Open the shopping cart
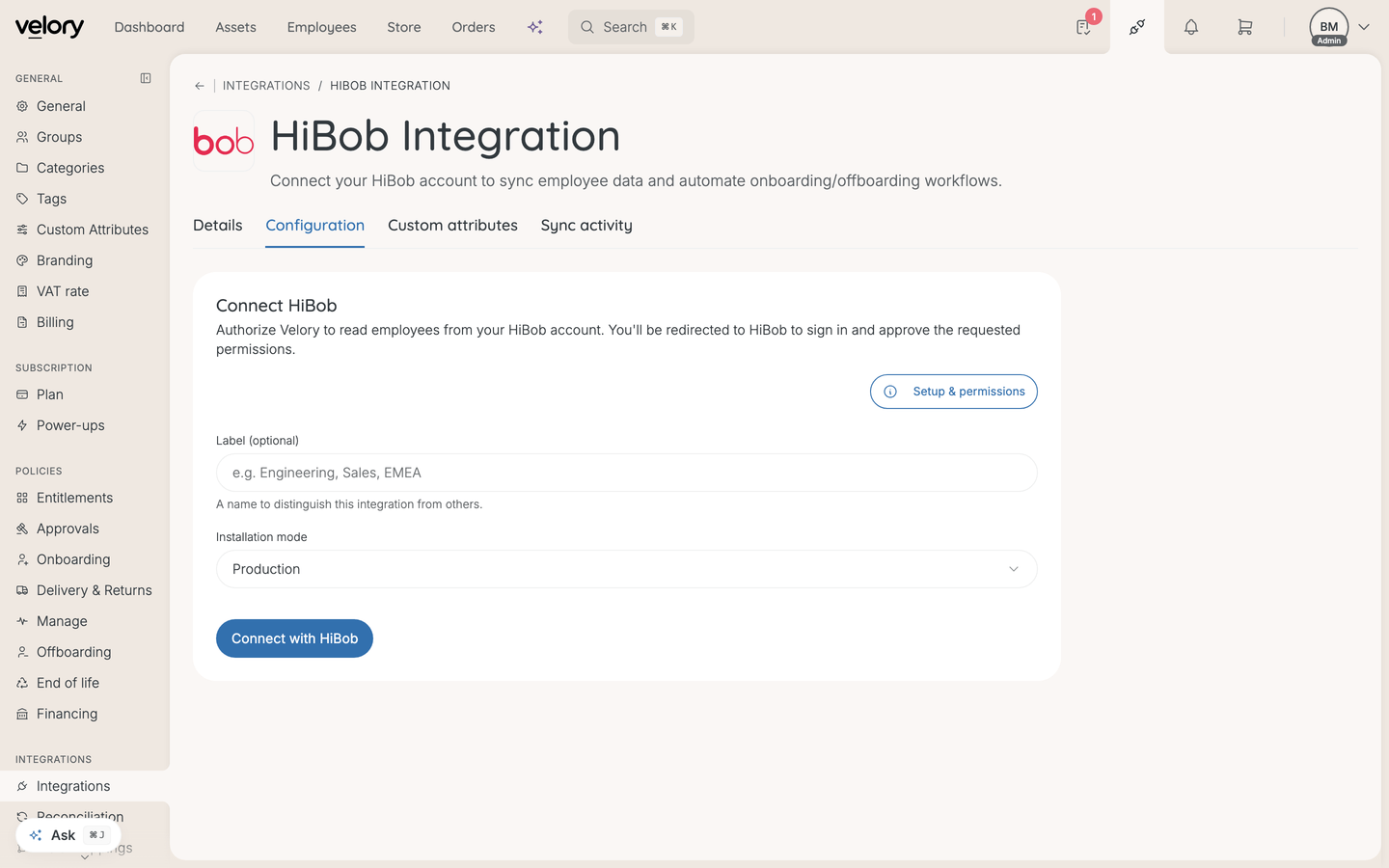This screenshot has width=1389, height=868. coord(1245,27)
